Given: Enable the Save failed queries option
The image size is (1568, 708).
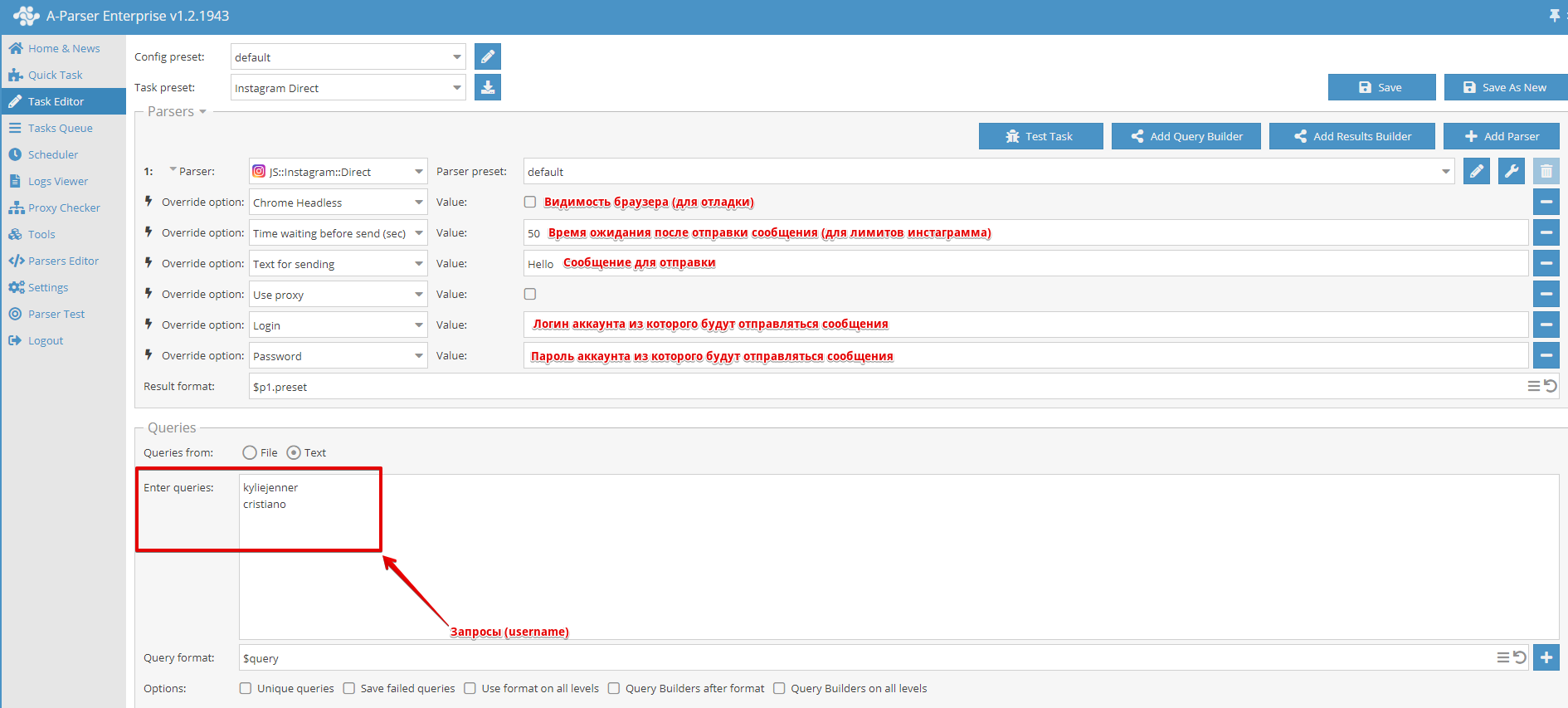Looking at the screenshot, I should coord(349,688).
